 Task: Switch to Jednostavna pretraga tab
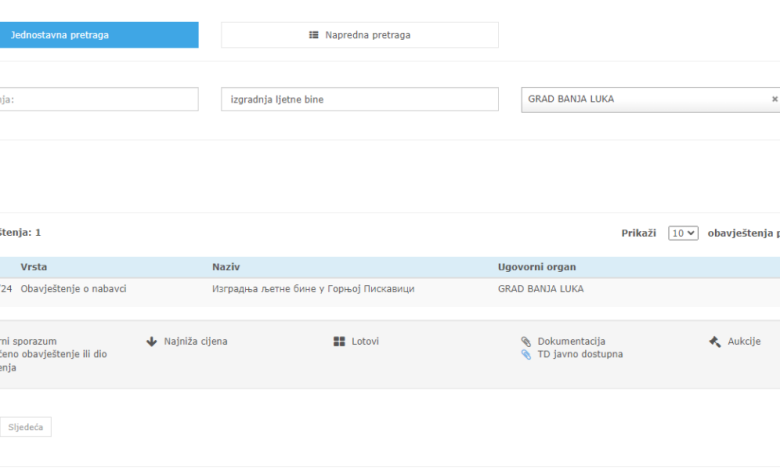[98, 35]
